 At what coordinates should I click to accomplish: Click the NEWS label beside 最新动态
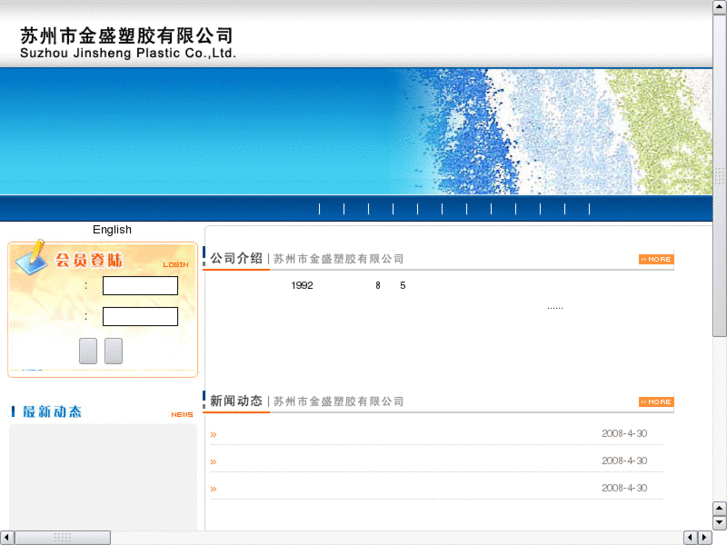182,415
